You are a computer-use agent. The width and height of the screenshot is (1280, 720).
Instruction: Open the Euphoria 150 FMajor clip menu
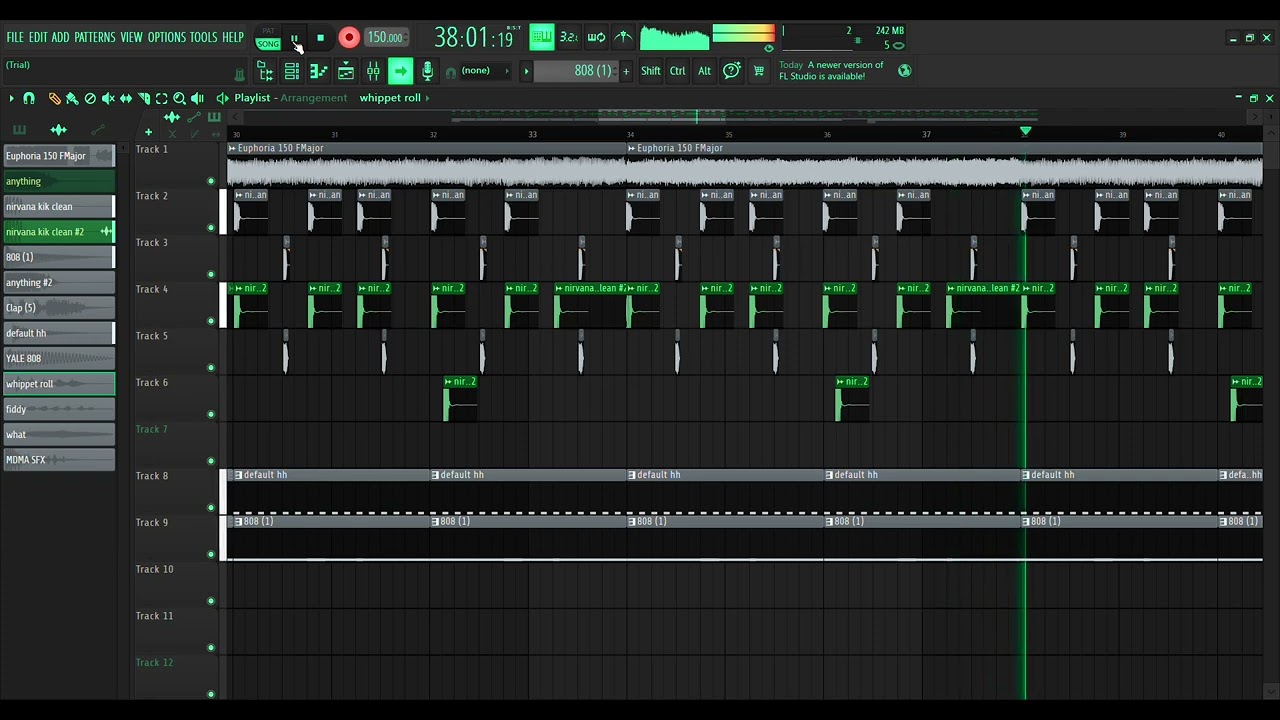click(232, 148)
